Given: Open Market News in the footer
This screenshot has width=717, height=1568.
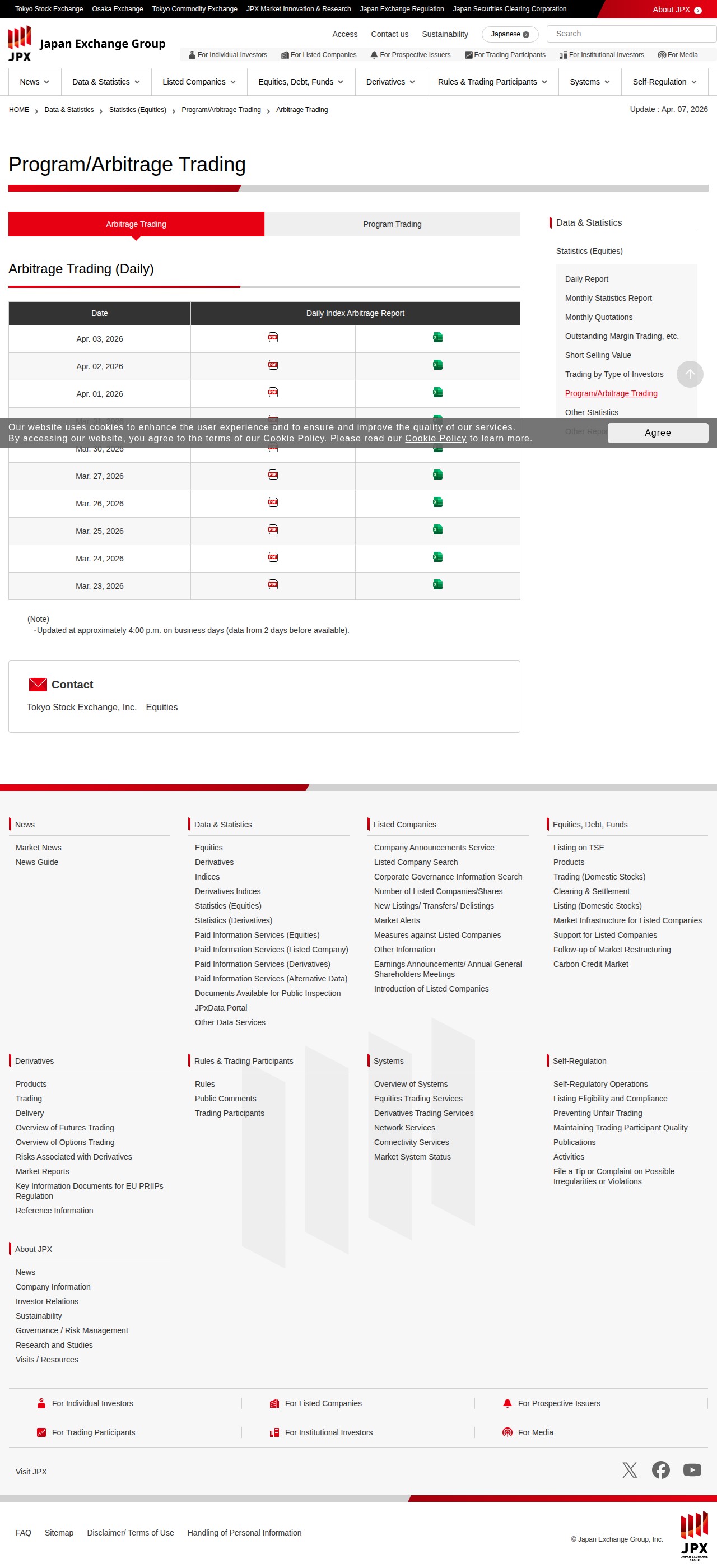Looking at the screenshot, I should 38,848.
